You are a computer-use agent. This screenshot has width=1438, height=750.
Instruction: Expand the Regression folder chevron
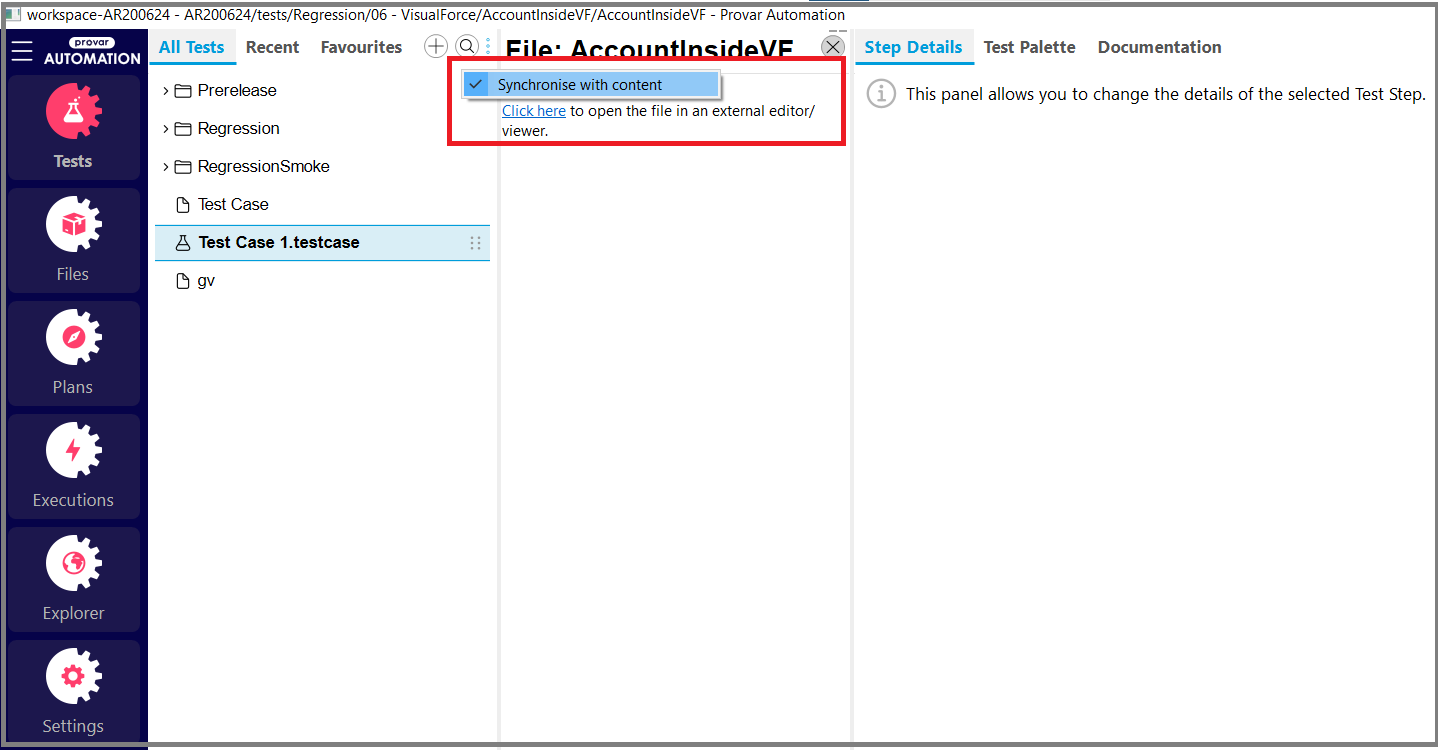click(x=166, y=129)
